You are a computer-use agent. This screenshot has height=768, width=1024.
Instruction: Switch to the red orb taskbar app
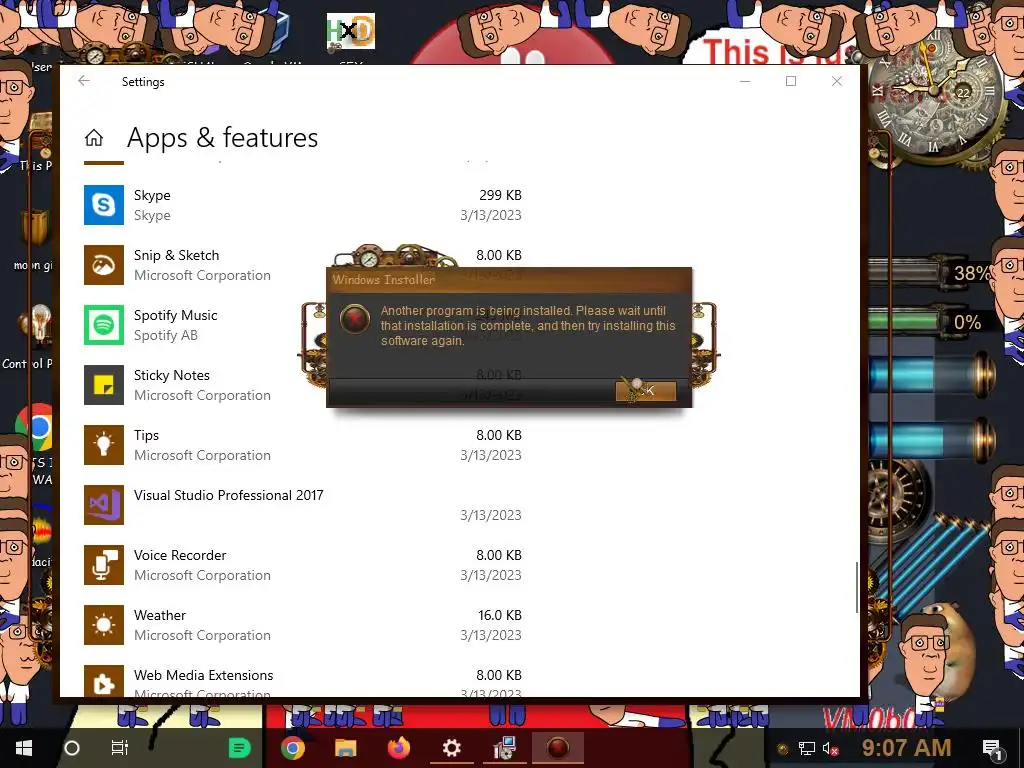click(x=558, y=748)
